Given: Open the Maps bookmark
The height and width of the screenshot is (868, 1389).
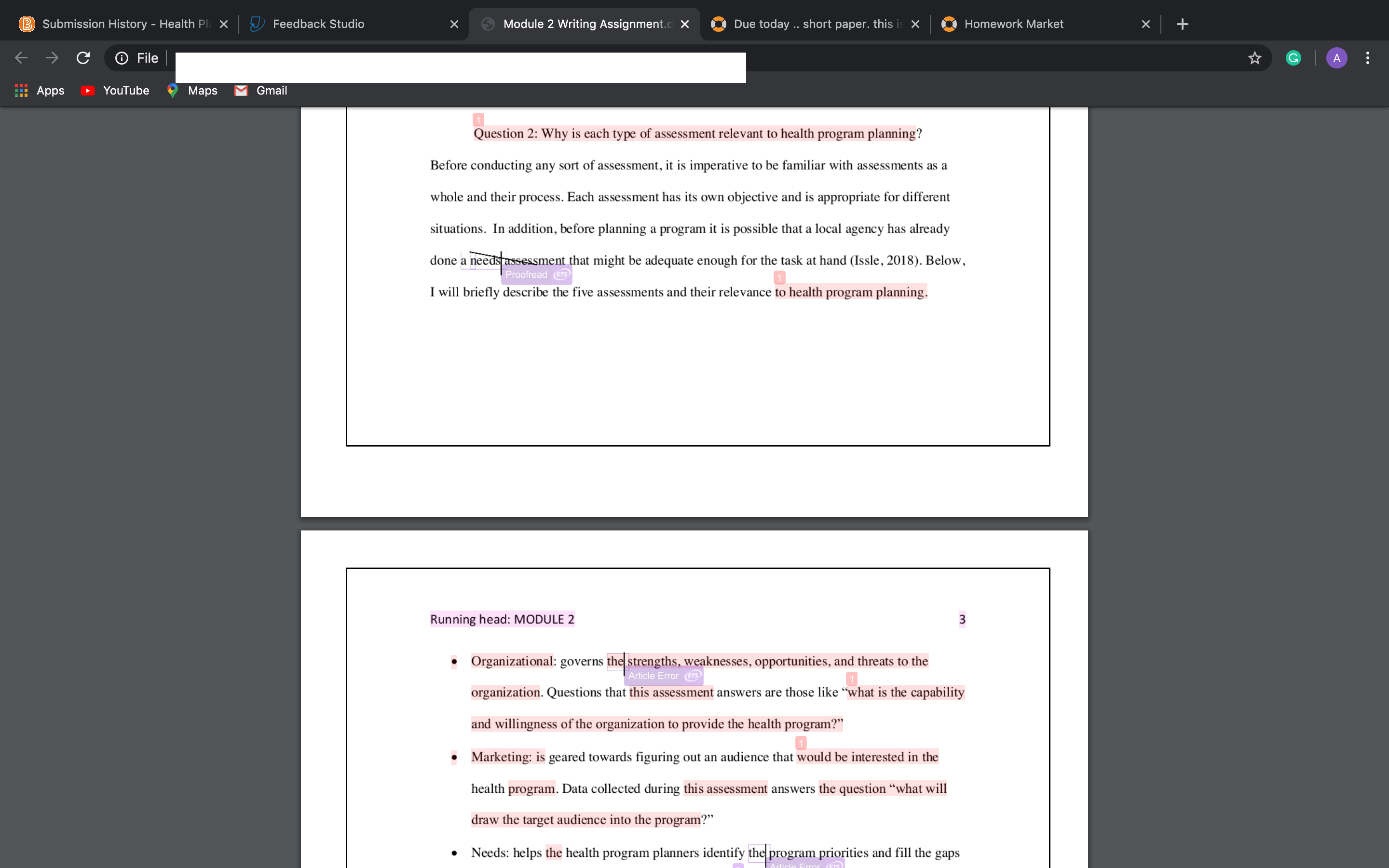Looking at the screenshot, I should click(191, 90).
